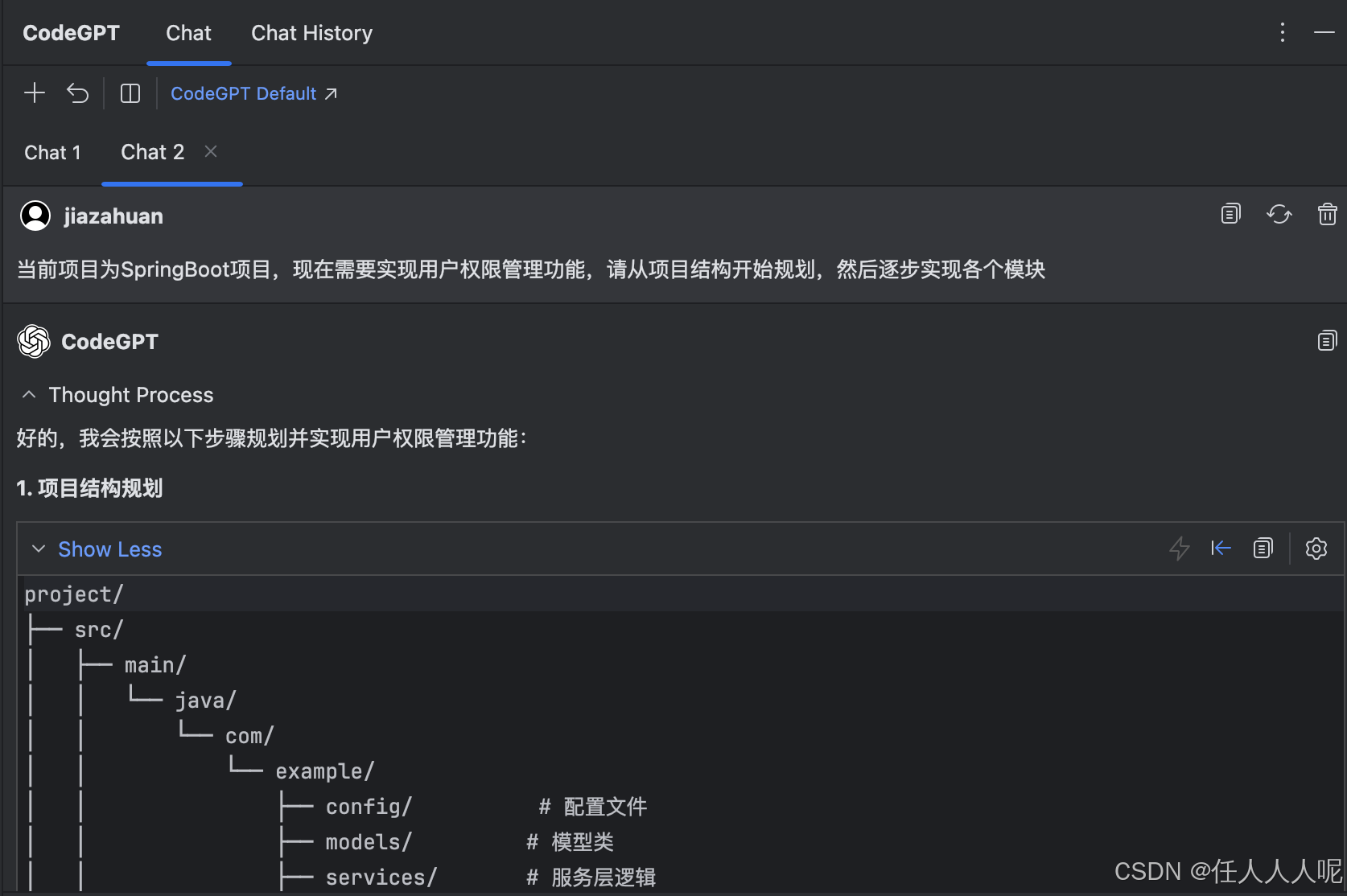1347x896 pixels.
Task: Delete jiazahuan's message with trash icon
Action: click(x=1328, y=214)
